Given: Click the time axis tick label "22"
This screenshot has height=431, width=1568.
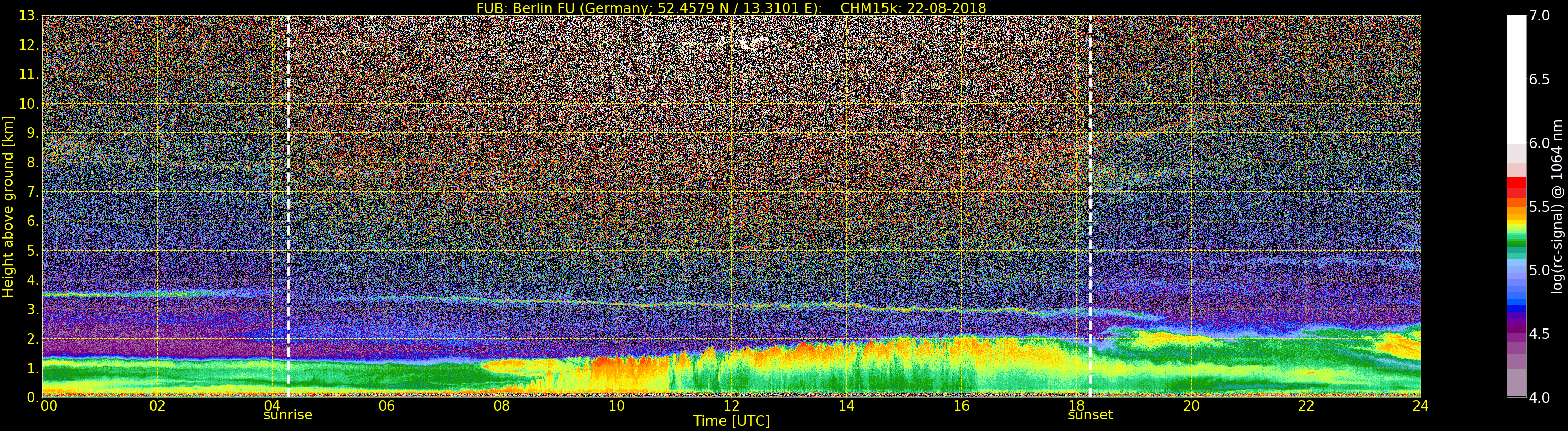Looking at the screenshot, I should (1306, 406).
